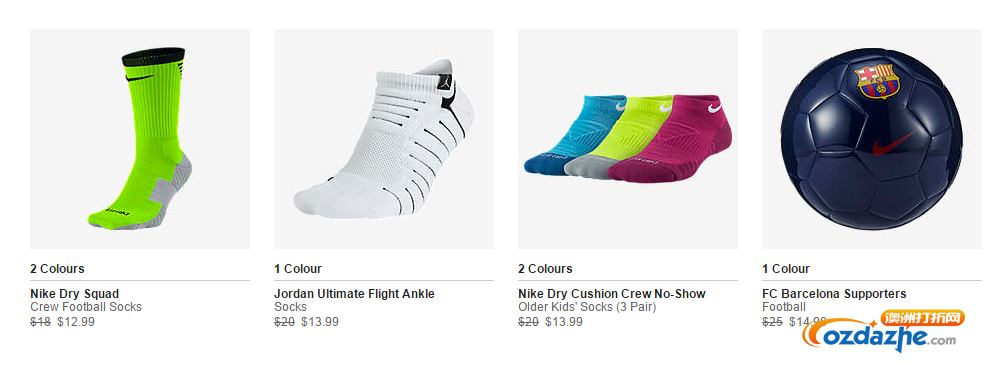
Task: Click the FC Barcelona Supporters title
Action: 834,294
